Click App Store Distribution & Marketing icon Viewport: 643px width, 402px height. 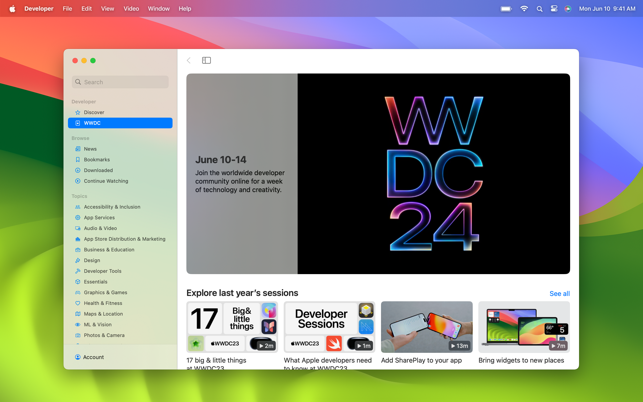(x=78, y=239)
